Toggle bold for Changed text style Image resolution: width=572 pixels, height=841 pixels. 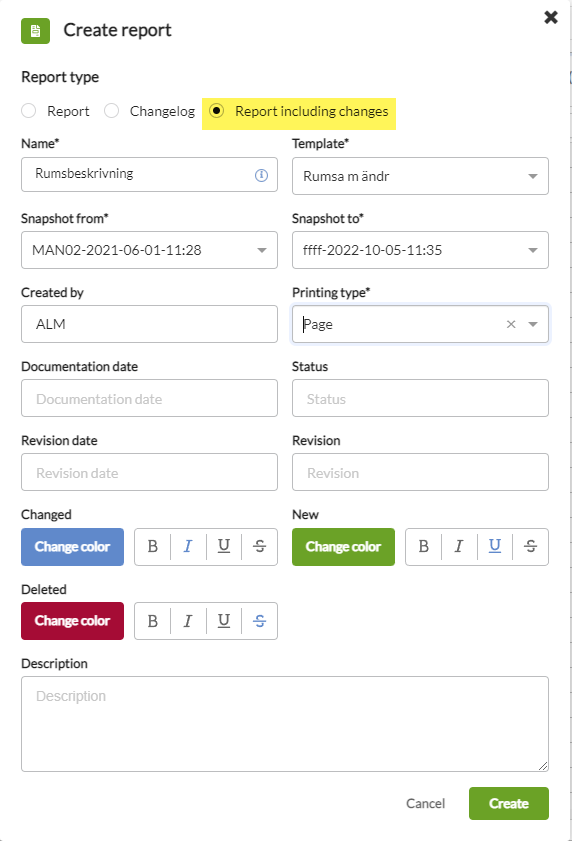[152, 547]
